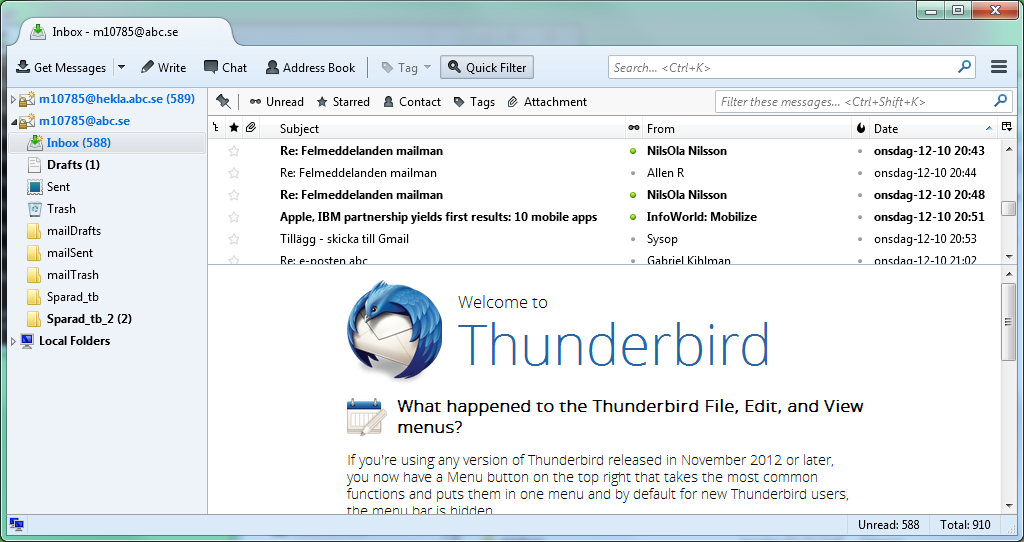Viewport: 1024px width, 542px height.
Task: Expand the Local Folders tree
Action: (13, 341)
